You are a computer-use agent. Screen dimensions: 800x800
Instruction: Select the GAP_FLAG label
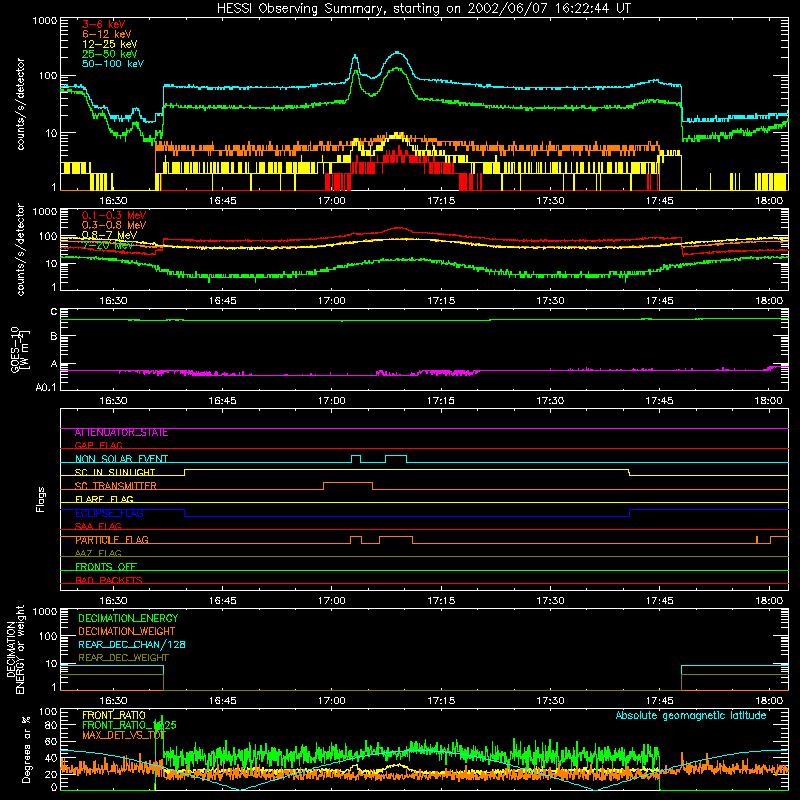pyautogui.click(x=98, y=445)
